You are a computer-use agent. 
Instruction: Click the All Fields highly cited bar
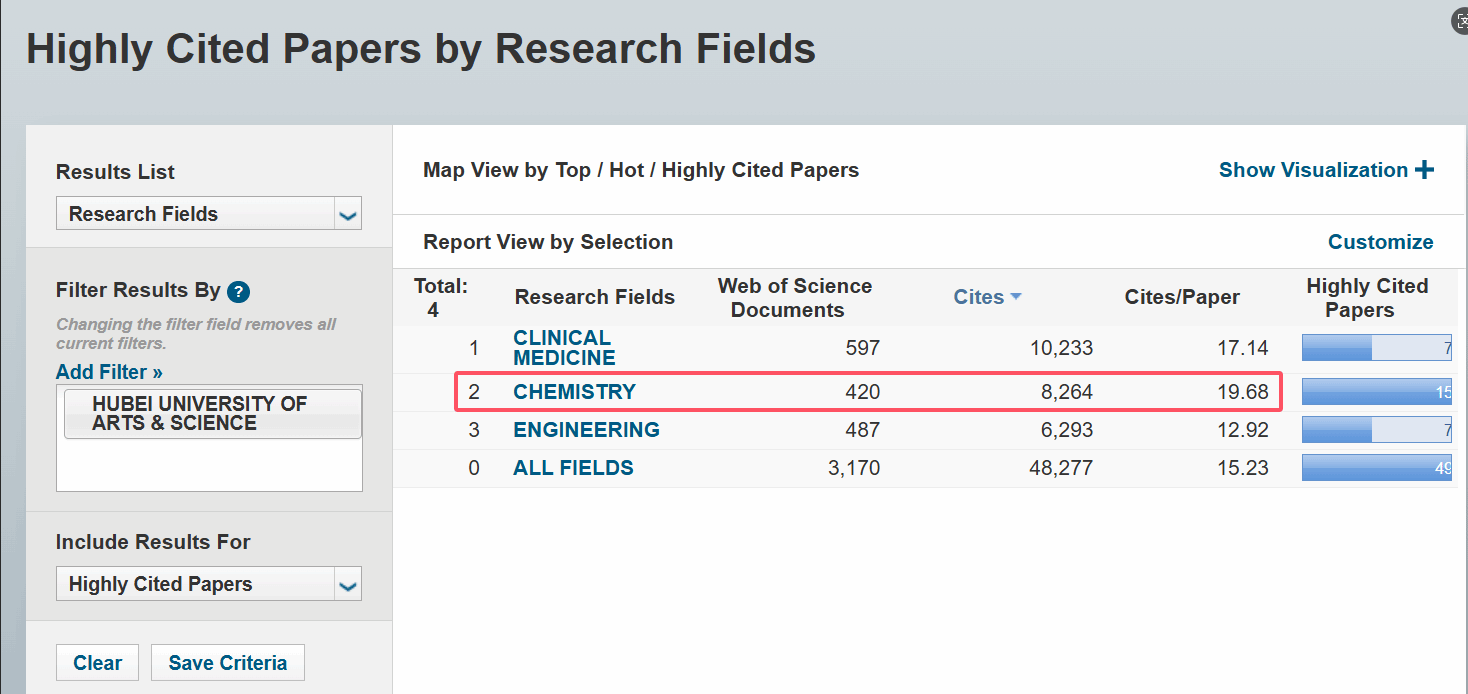click(x=1376, y=468)
